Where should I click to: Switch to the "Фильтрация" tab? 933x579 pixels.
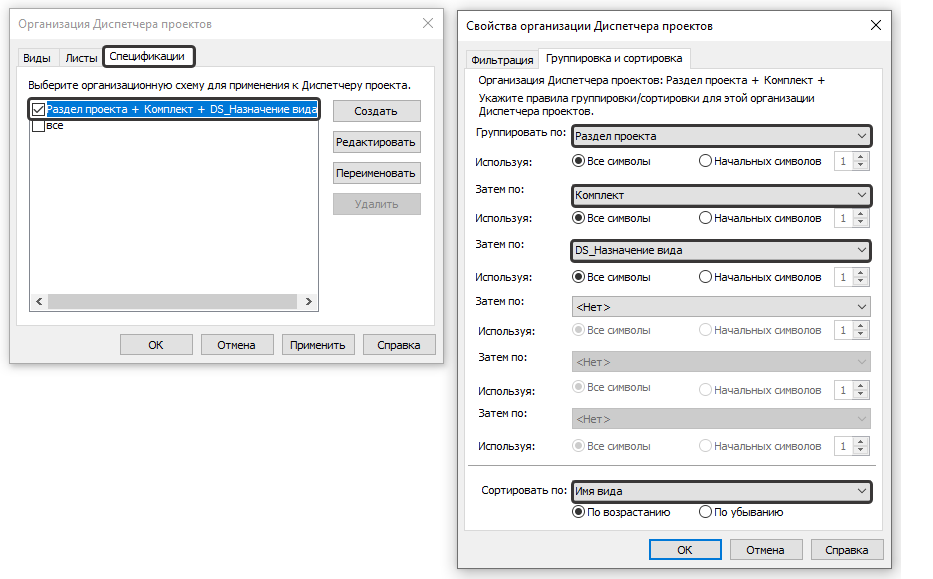click(502, 60)
